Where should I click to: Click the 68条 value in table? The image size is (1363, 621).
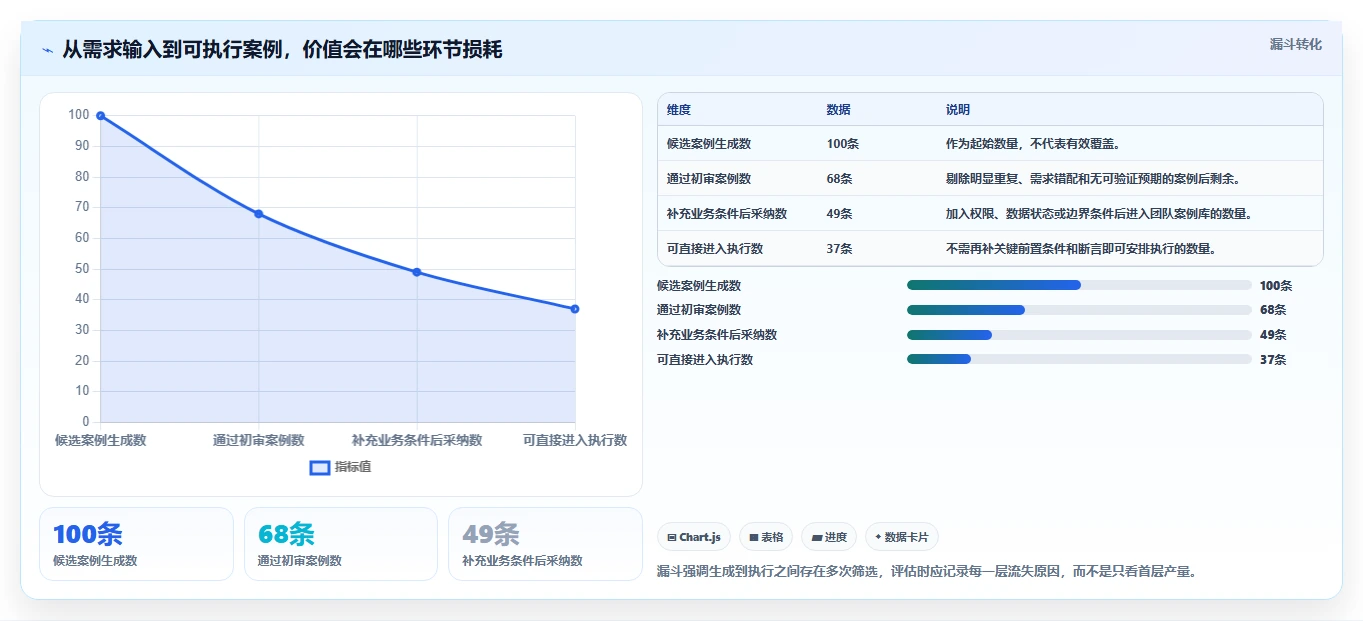840,179
